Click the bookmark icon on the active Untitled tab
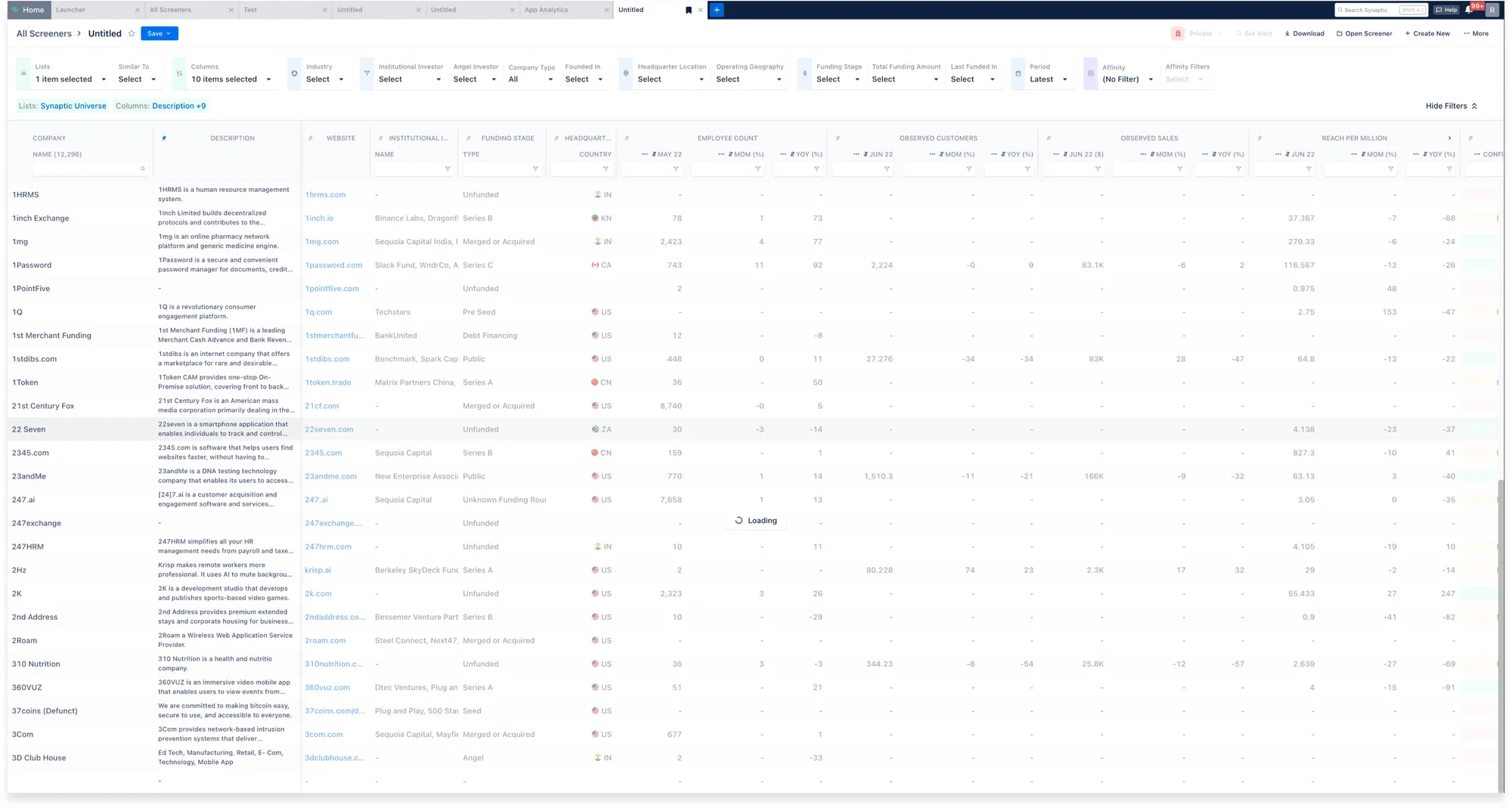Viewport: 1512px width, 808px height. 689,10
